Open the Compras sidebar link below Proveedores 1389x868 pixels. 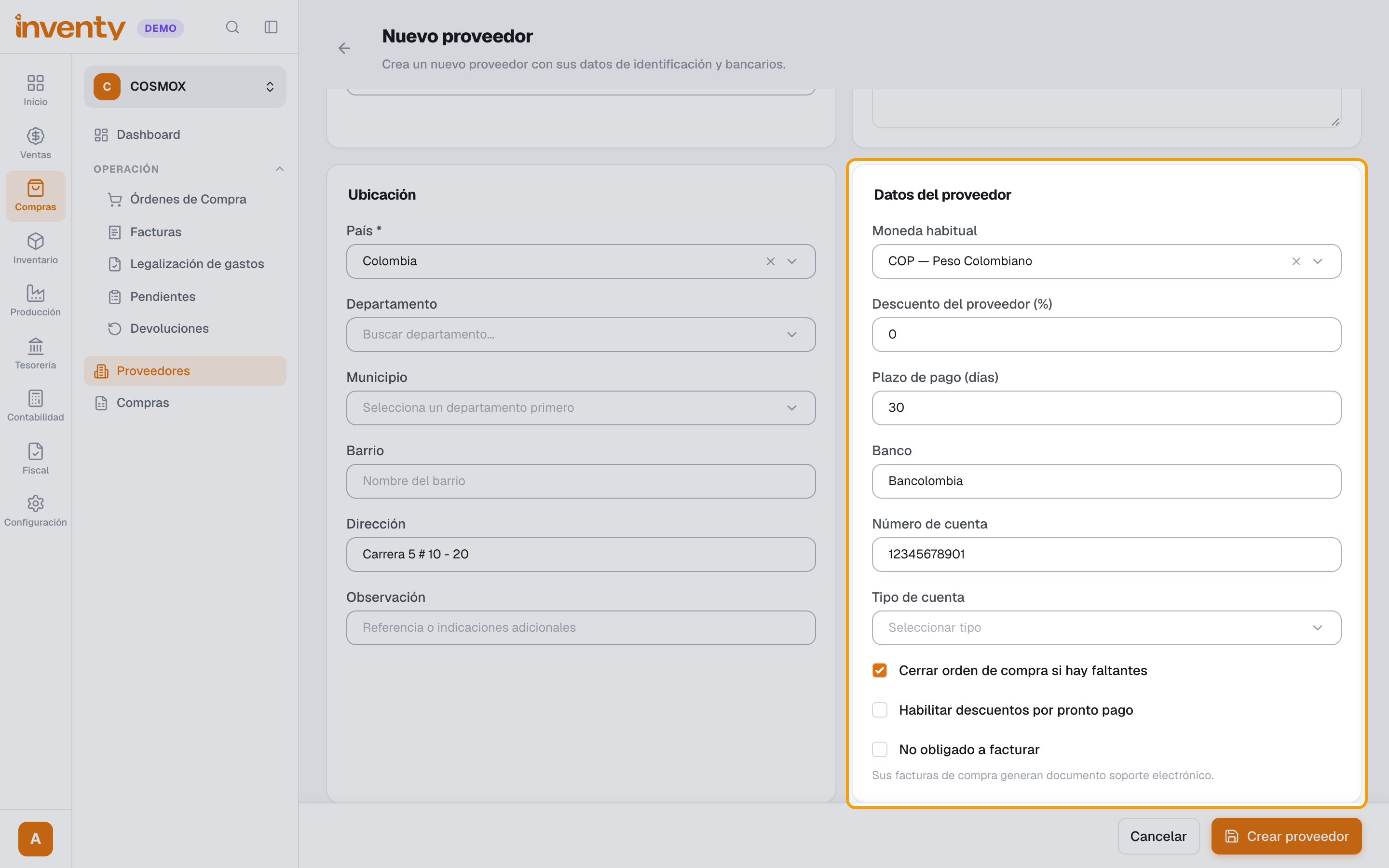coord(185,403)
